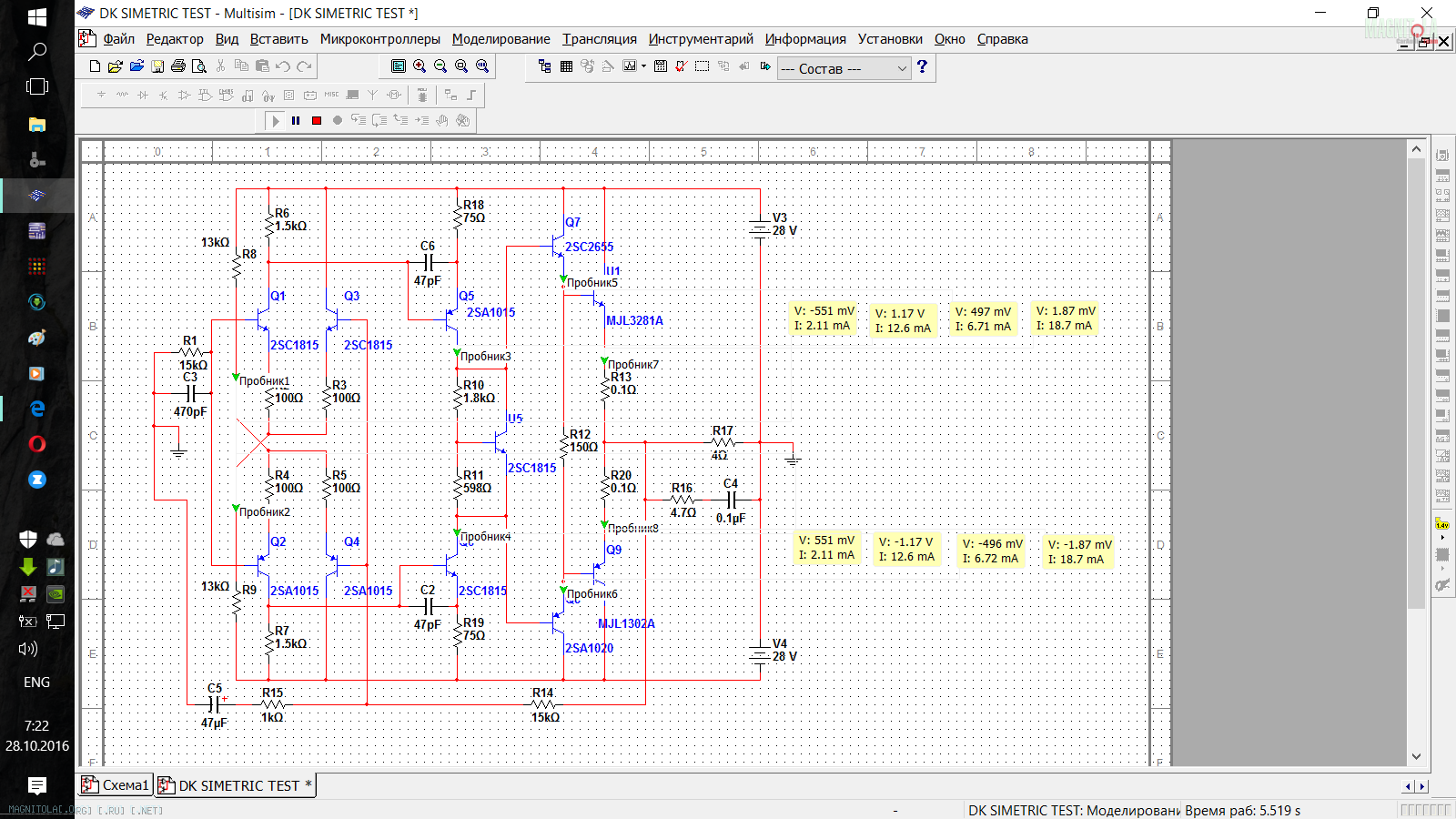Viewport: 1456px width, 819px height.
Task: Pause the running simulation
Action: [x=296, y=120]
